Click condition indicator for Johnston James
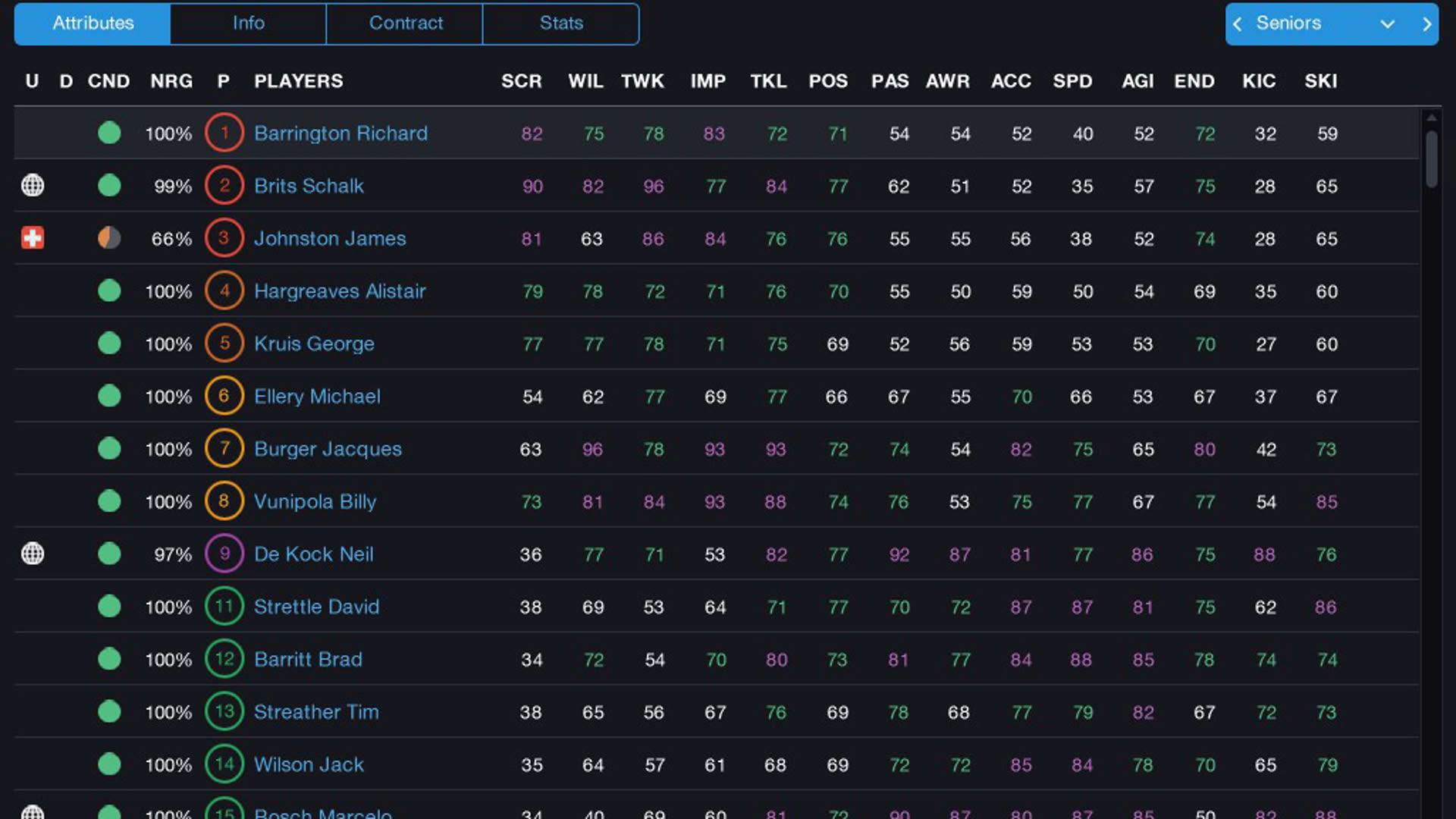This screenshot has width=1456, height=819. (109, 238)
